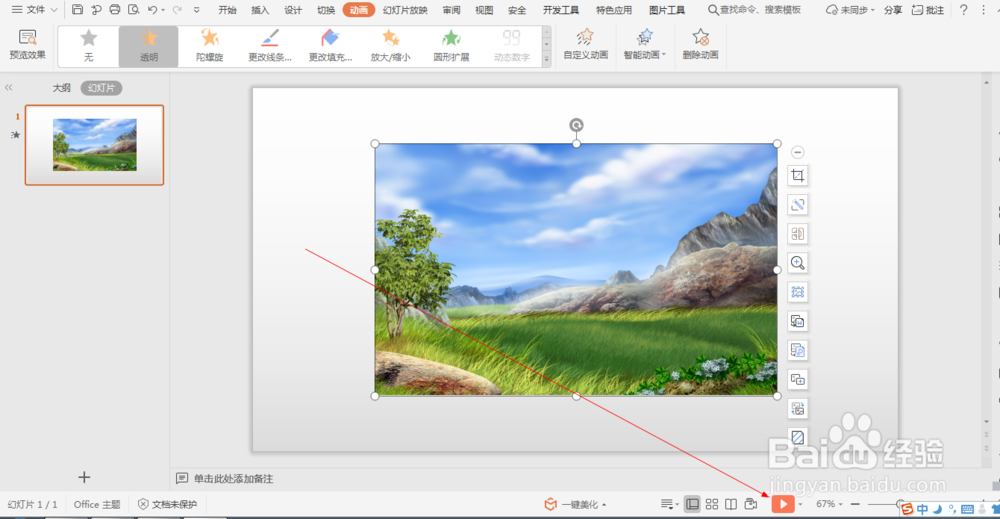Image resolution: width=1000 pixels, height=519 pixels.
Task: Click the search commands box 查找命令
Action: 754,10
